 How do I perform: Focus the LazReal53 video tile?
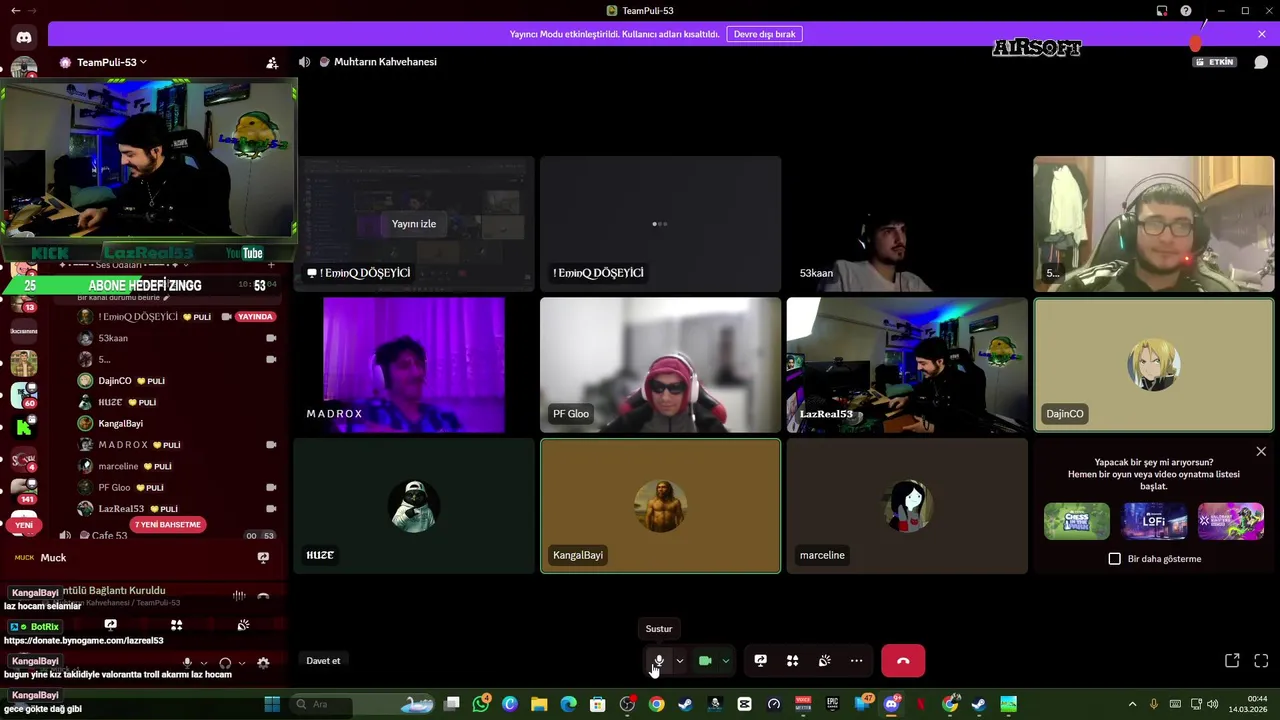(907, 365)
